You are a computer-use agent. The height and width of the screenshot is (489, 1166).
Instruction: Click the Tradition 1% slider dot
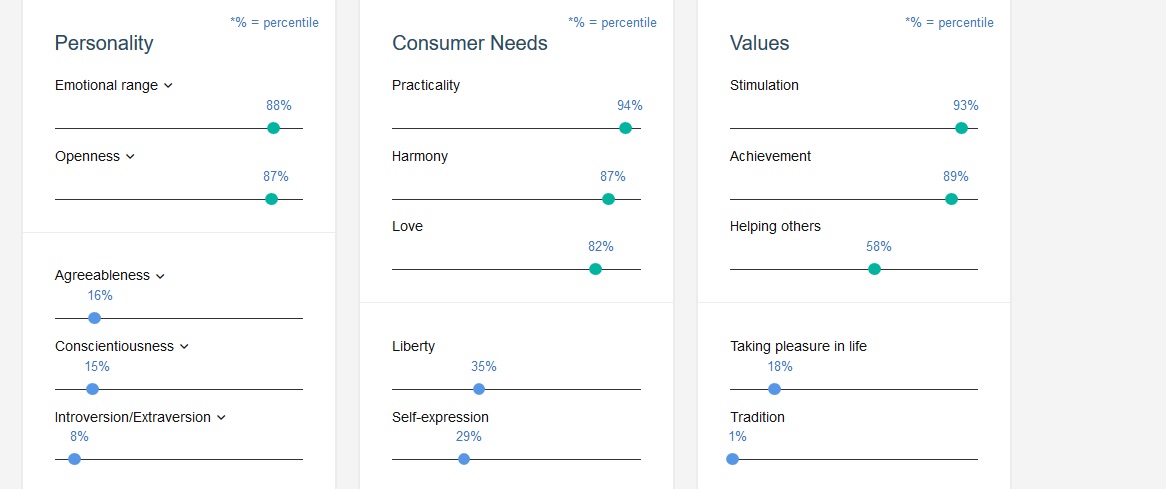[x=733, y=459]
